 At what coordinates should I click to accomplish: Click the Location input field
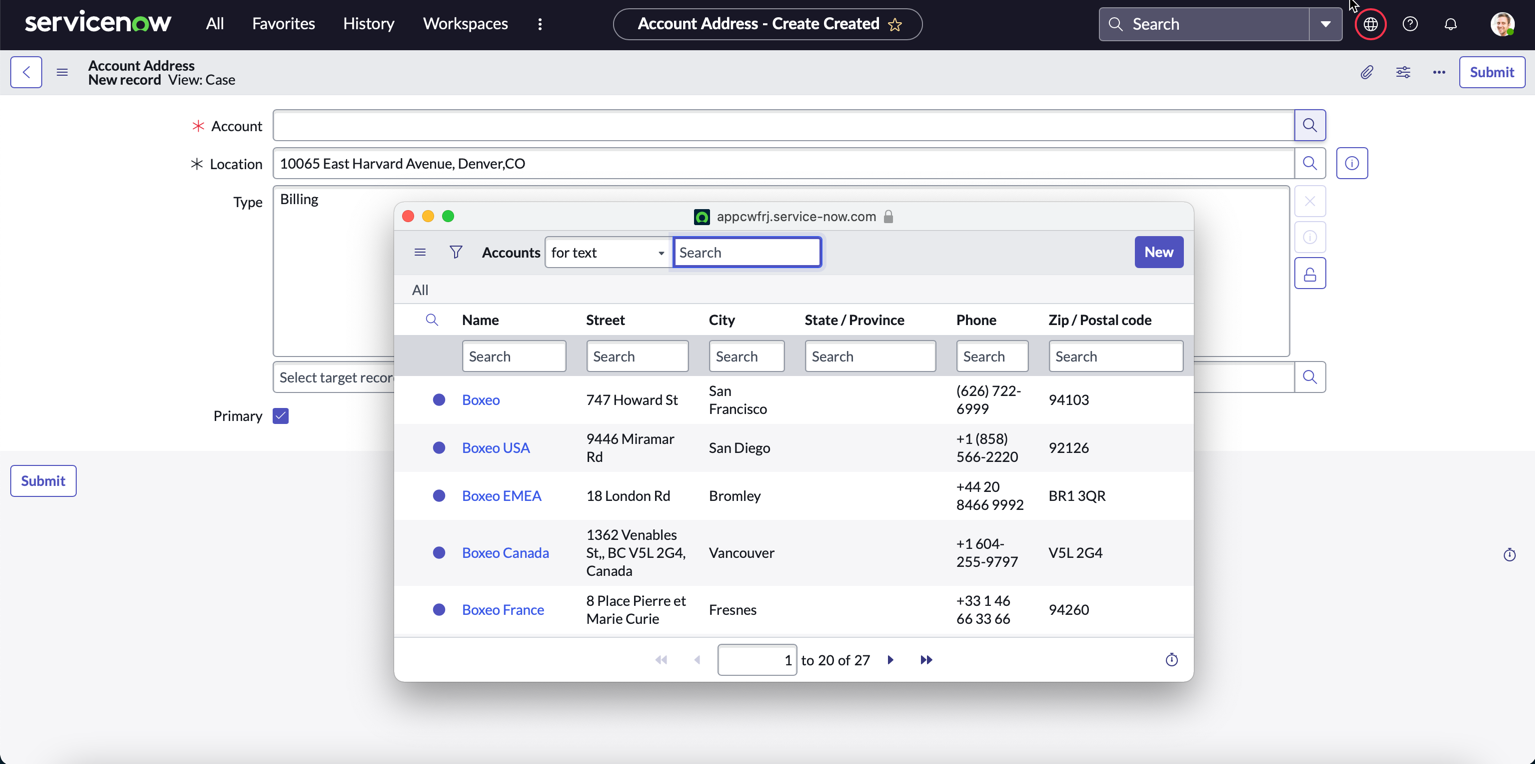click(784, 163)
